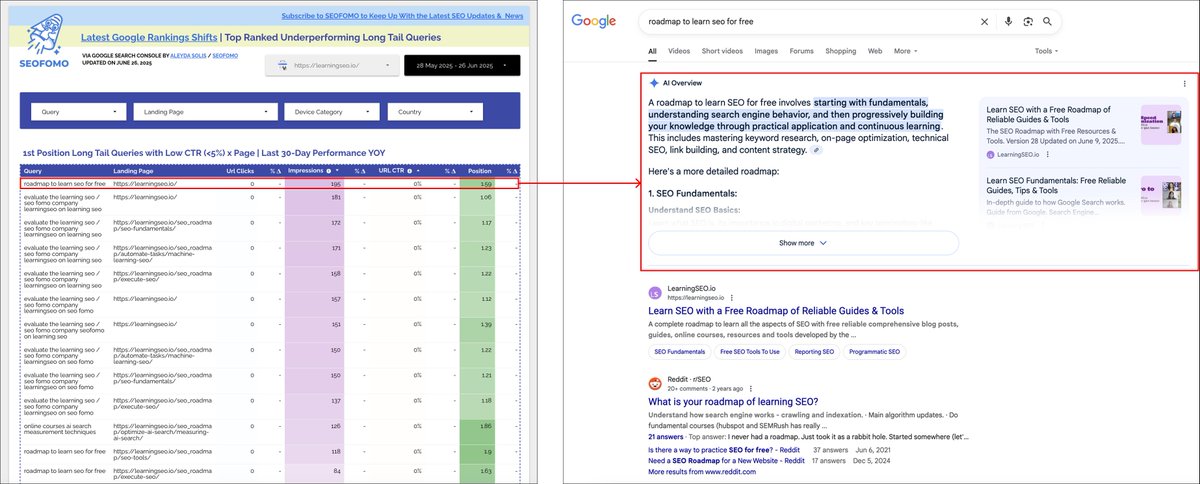Click the Query column header in table
1200x484 pixels.
tap(33, 171)
